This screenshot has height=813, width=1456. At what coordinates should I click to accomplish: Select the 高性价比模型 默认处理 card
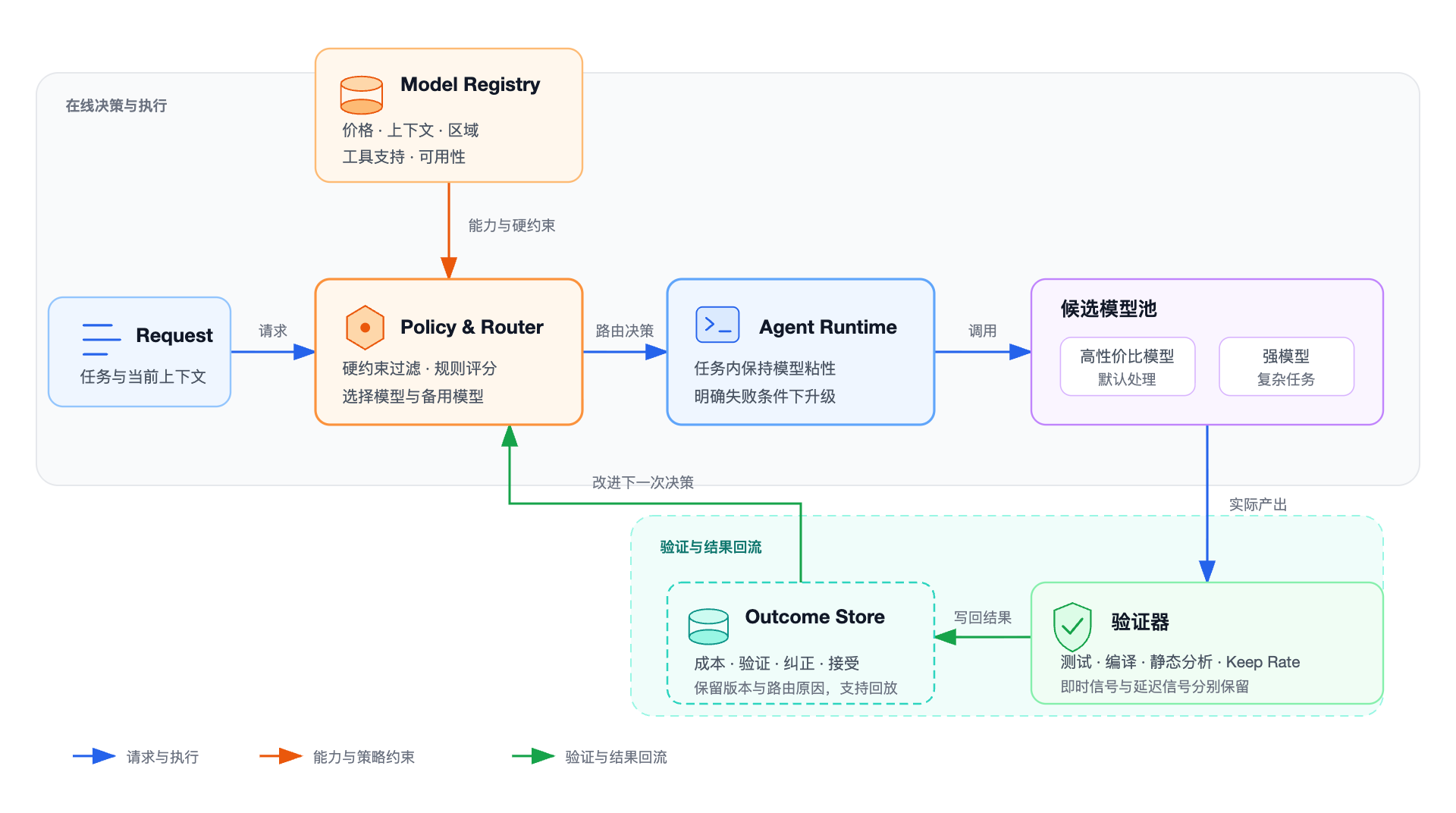(1128, 366)
